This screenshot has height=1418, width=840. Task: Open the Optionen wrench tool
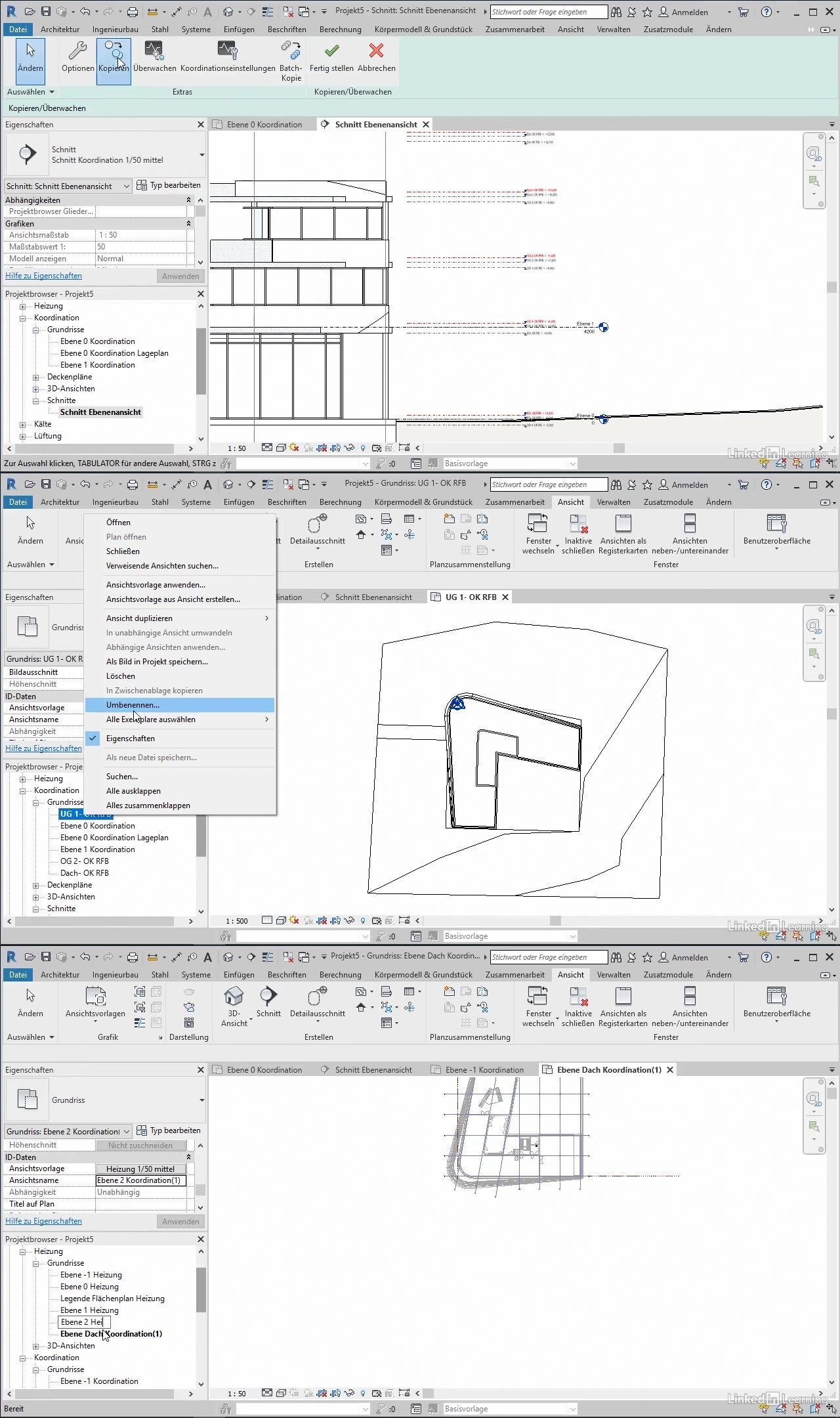pyautogui.click(x=77, y=51)
